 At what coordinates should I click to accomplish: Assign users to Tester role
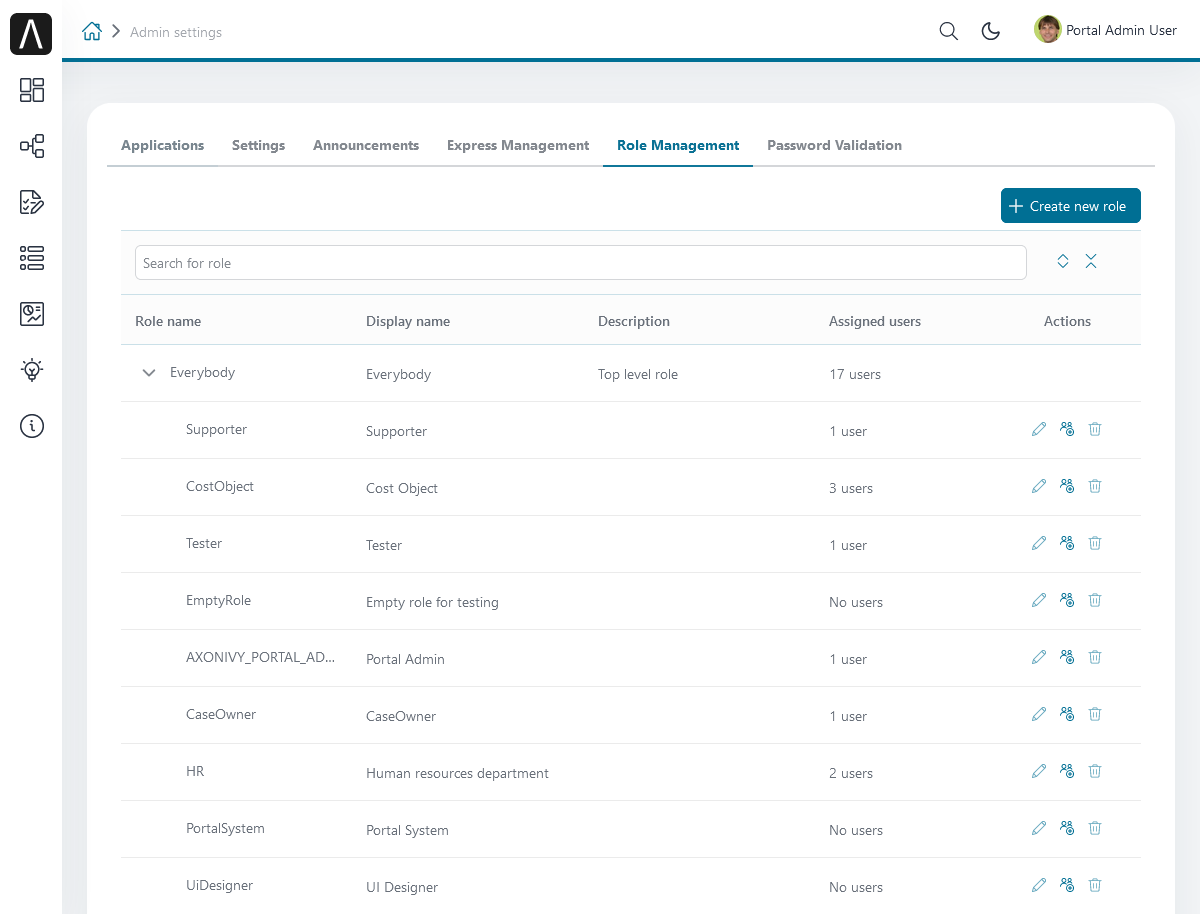(x=1067, y=543)
